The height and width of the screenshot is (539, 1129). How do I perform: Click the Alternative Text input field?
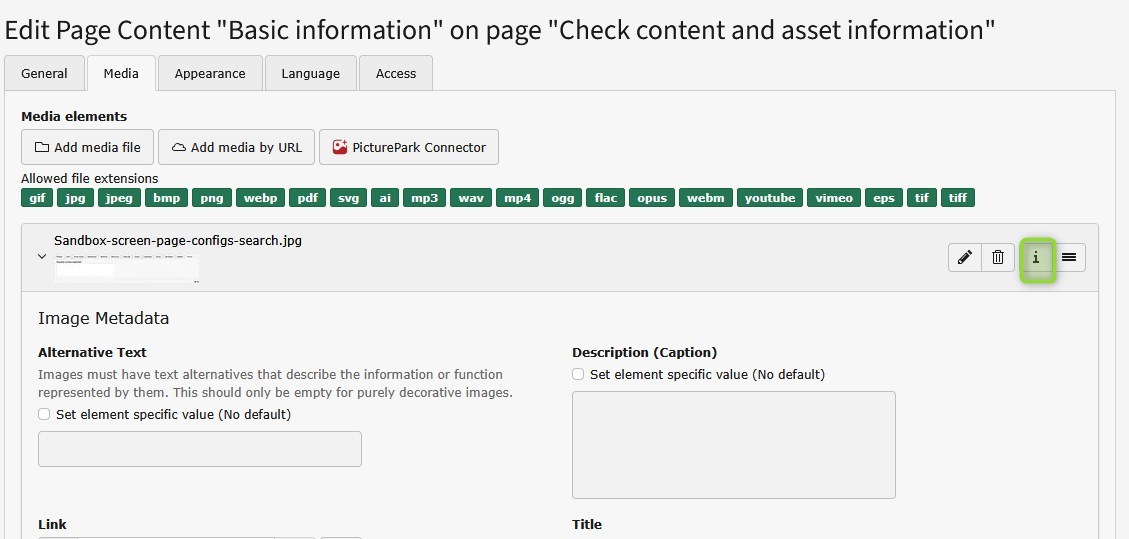pos(200,449)
